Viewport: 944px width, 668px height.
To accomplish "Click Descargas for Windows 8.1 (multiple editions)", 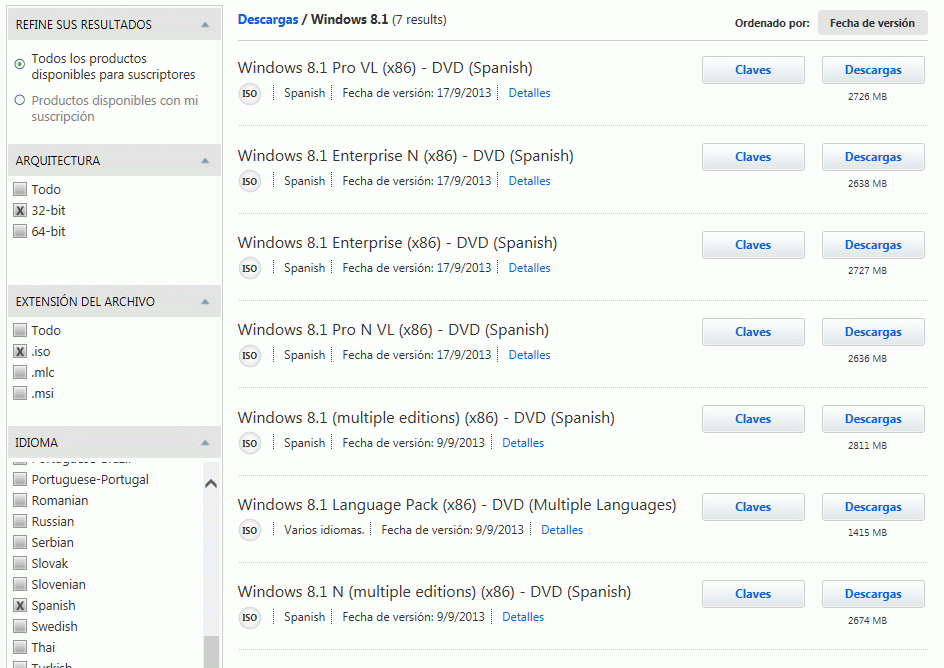I will coord(873,419).
